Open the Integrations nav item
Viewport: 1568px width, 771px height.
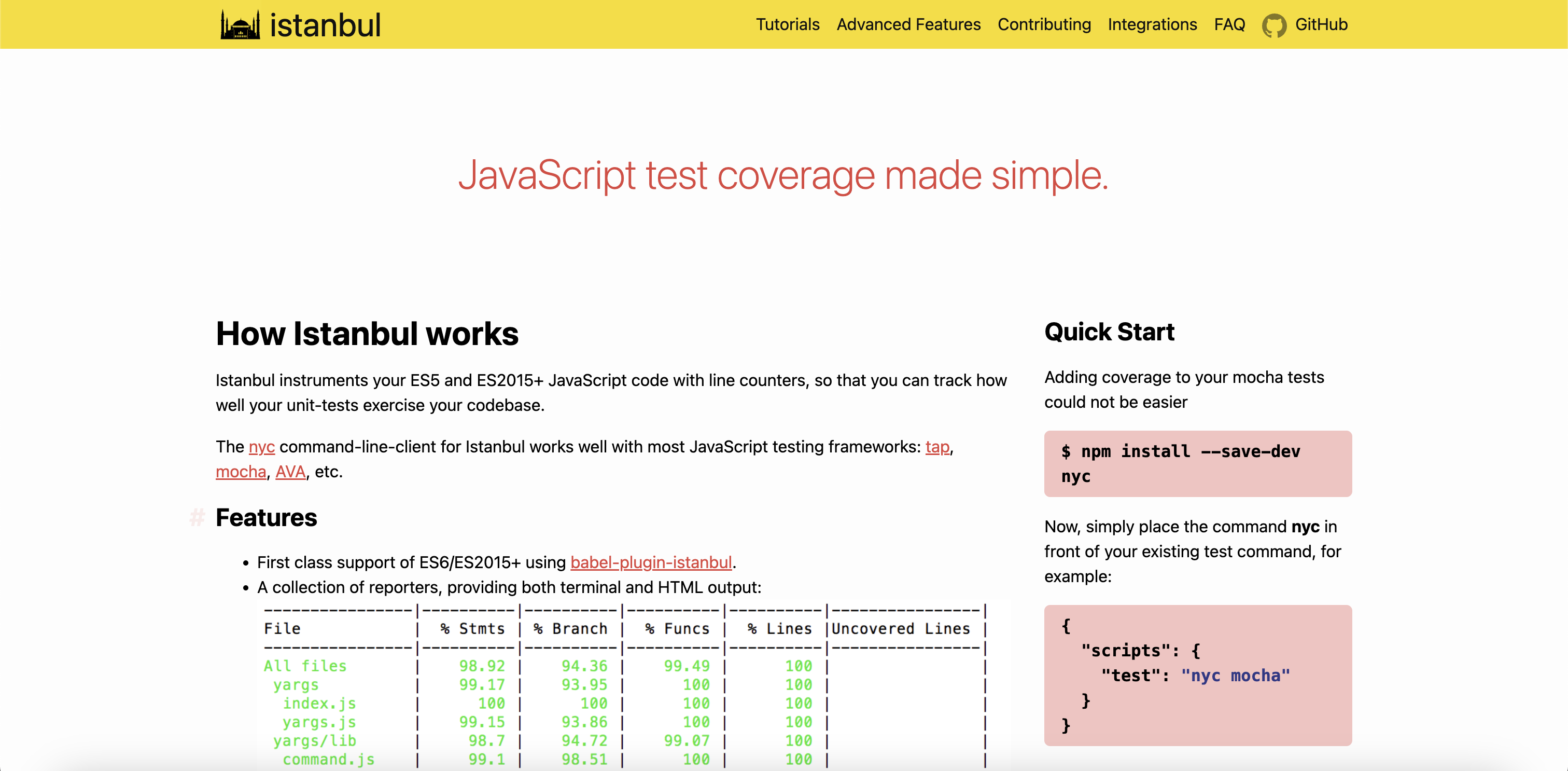1152,24
